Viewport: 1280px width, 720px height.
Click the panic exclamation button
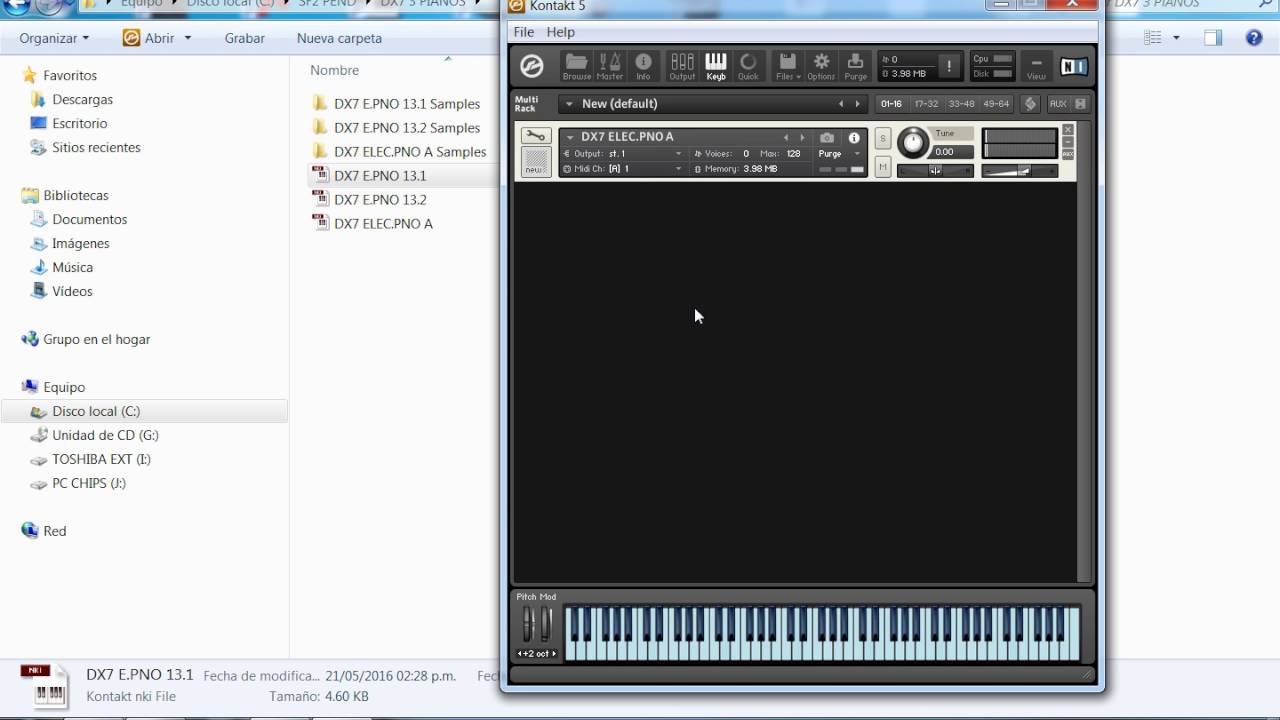(949, 66)
